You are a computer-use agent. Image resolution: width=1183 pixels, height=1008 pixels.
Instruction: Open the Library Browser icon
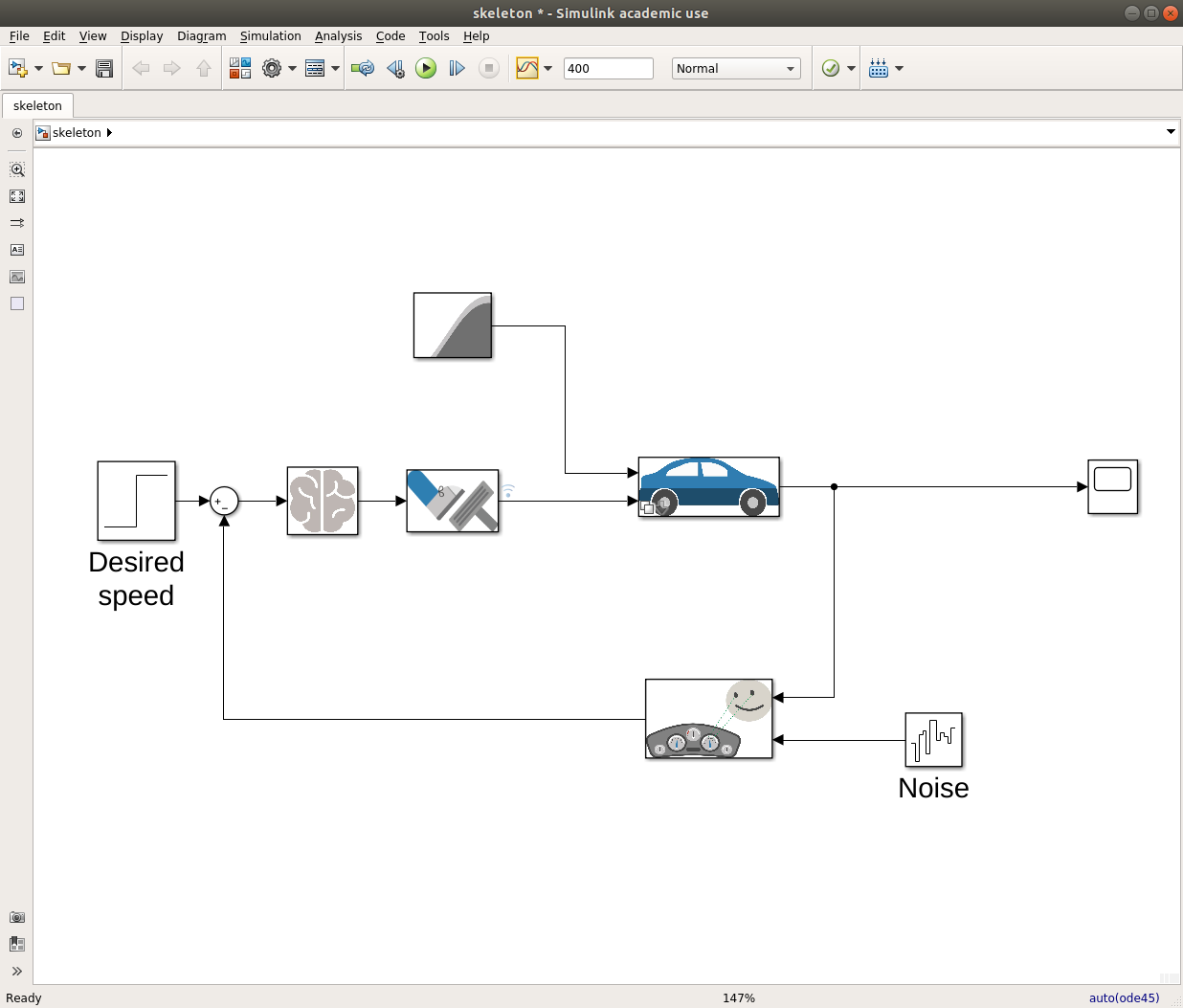pyautogui.click(x=240, y=68)
